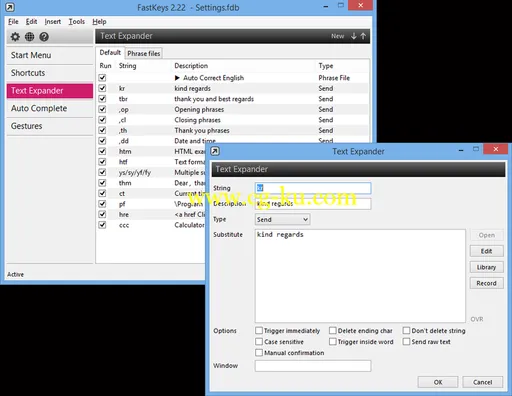Check Manual confirmation option

259,352
